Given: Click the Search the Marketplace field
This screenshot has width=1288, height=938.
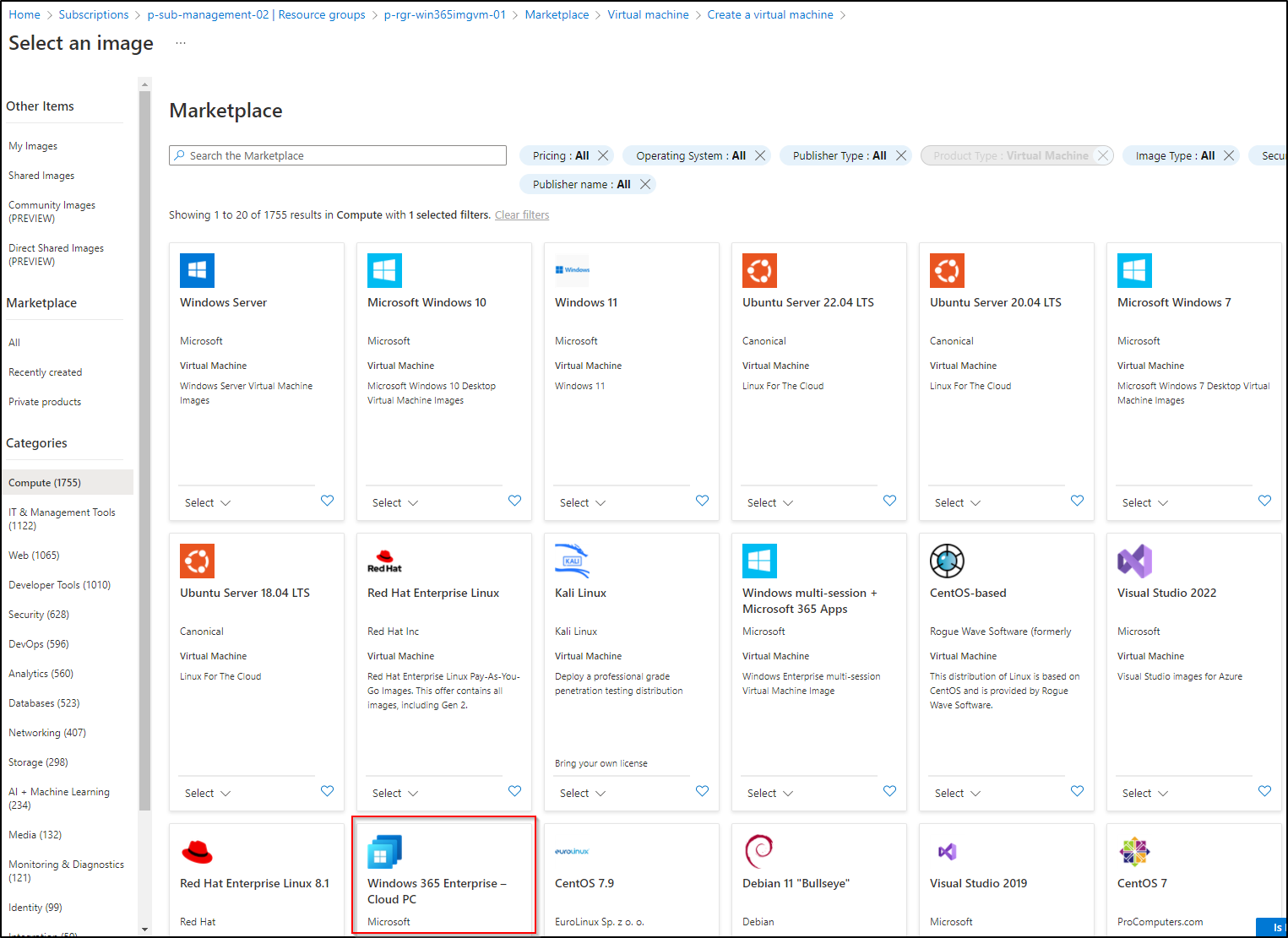Looking at the screenshot, I should pyautogui.click(x=338, y=155).
